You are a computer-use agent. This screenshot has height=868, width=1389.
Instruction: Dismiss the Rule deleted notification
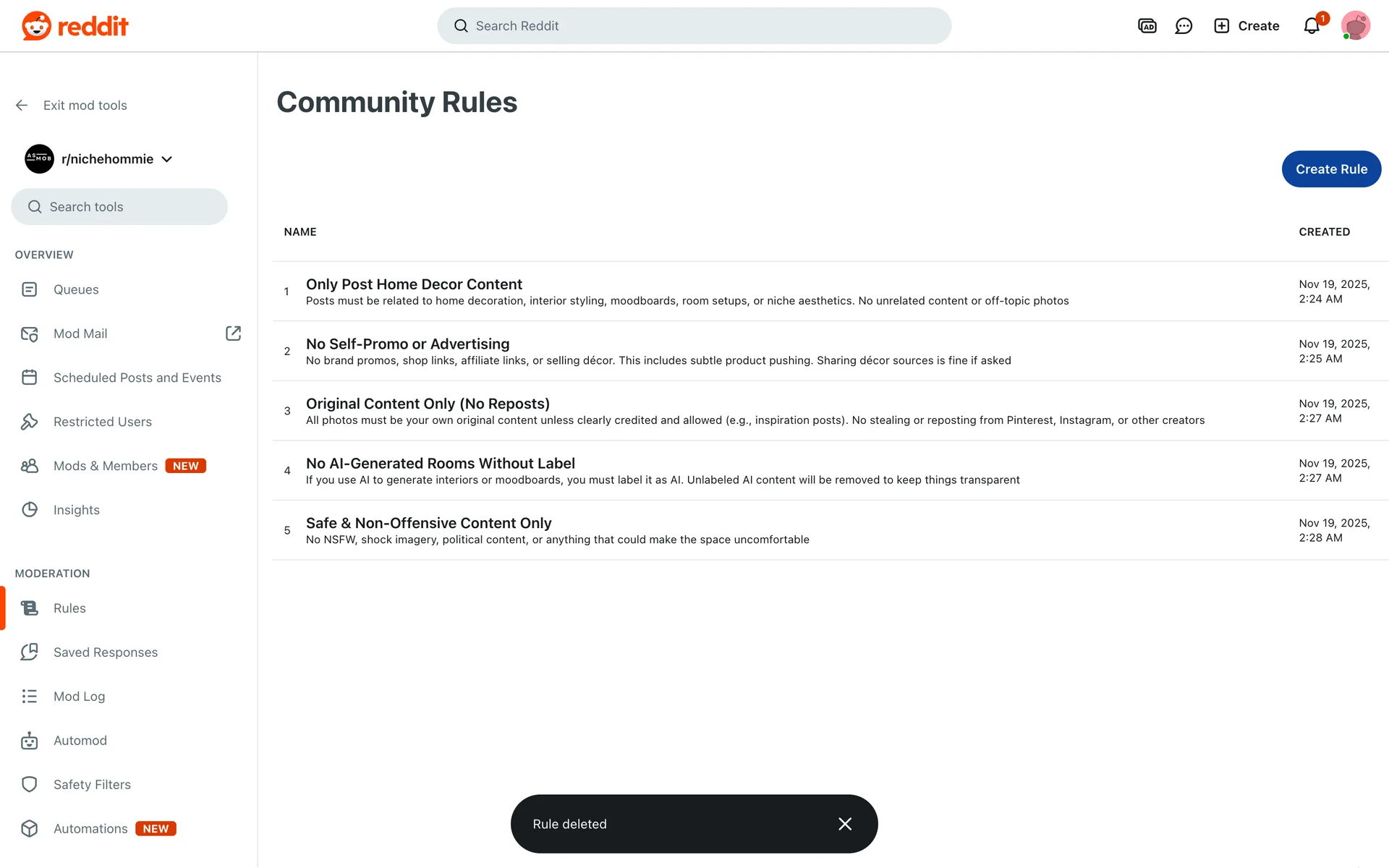pyautogui.click(x=844, y=824)
